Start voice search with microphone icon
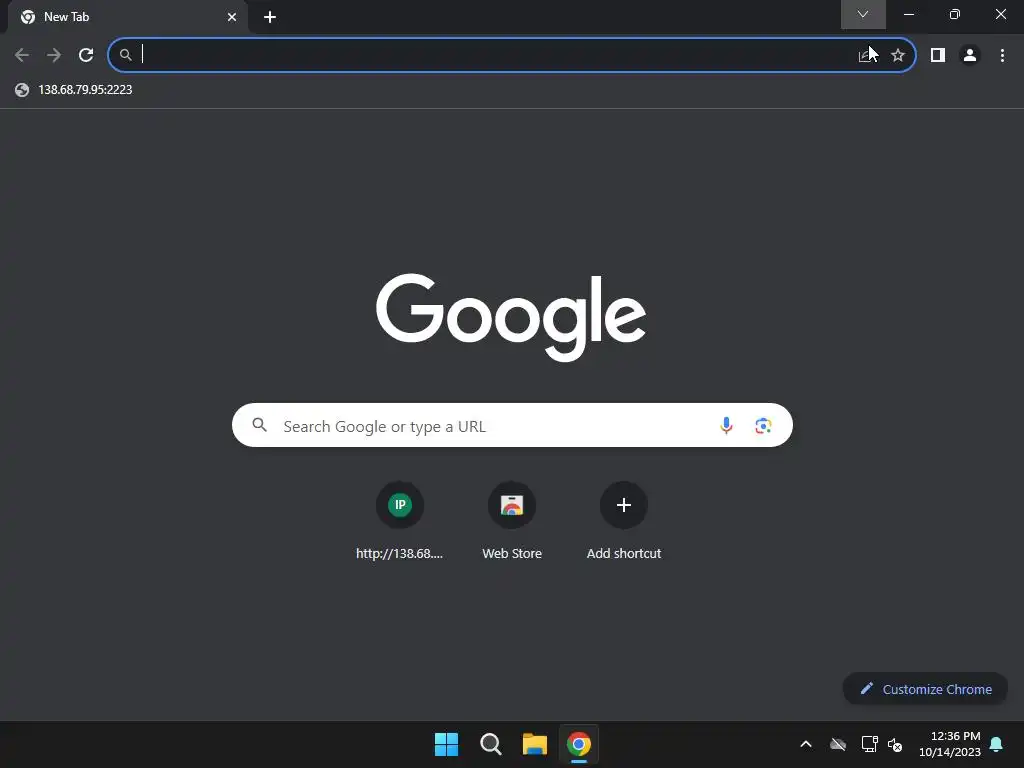1024x768 pixels. 726,426
